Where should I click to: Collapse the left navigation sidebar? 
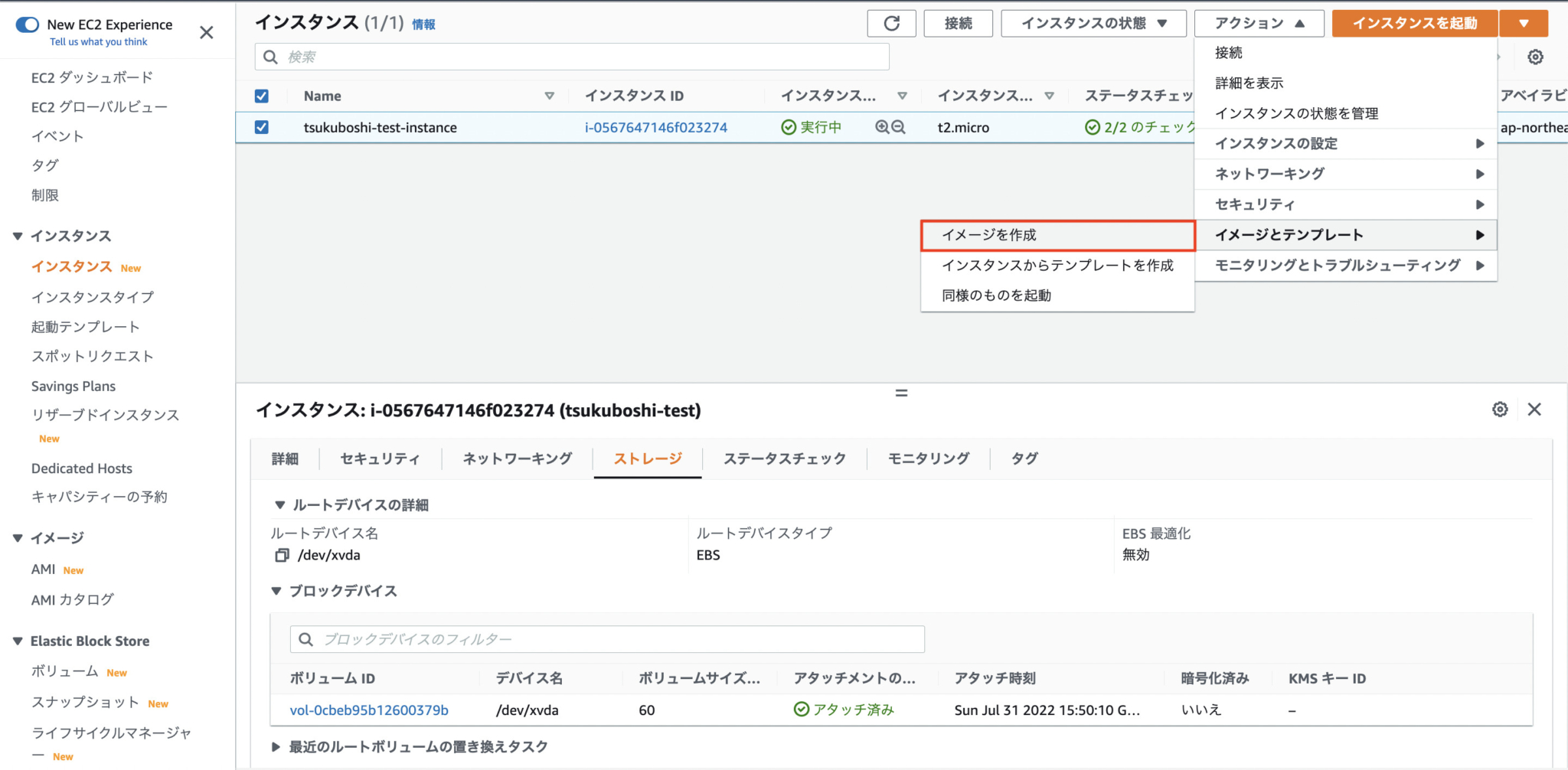[206, 32]
